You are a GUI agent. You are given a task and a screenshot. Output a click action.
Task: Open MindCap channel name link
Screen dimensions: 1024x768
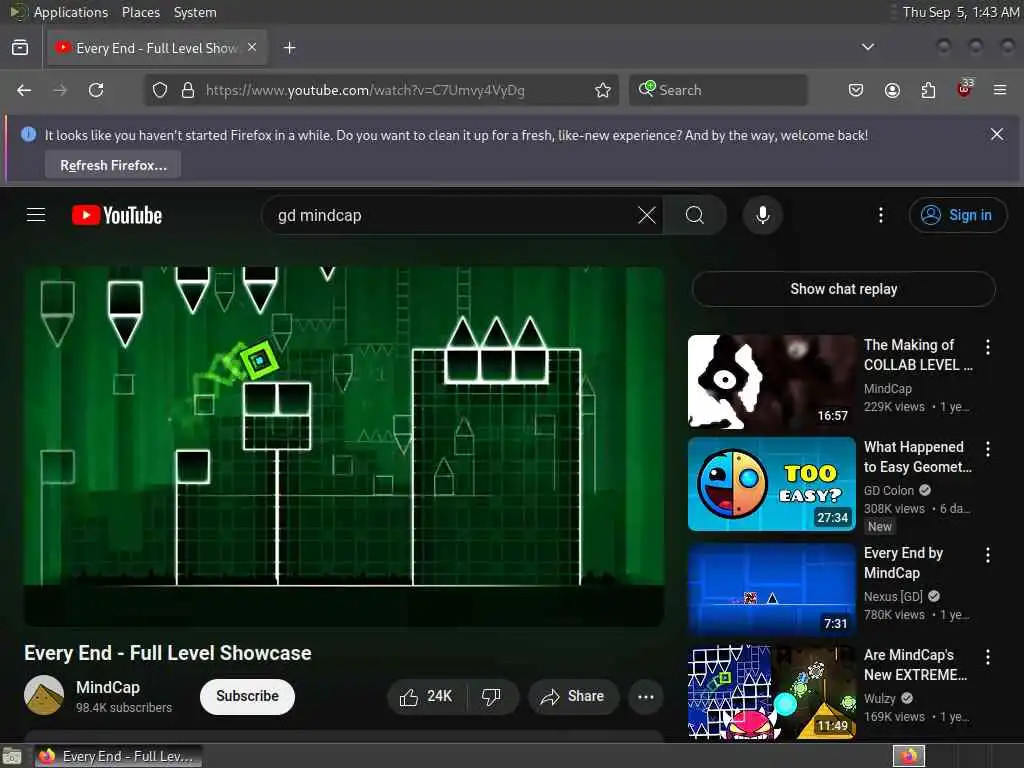click(x=108, y=688)
